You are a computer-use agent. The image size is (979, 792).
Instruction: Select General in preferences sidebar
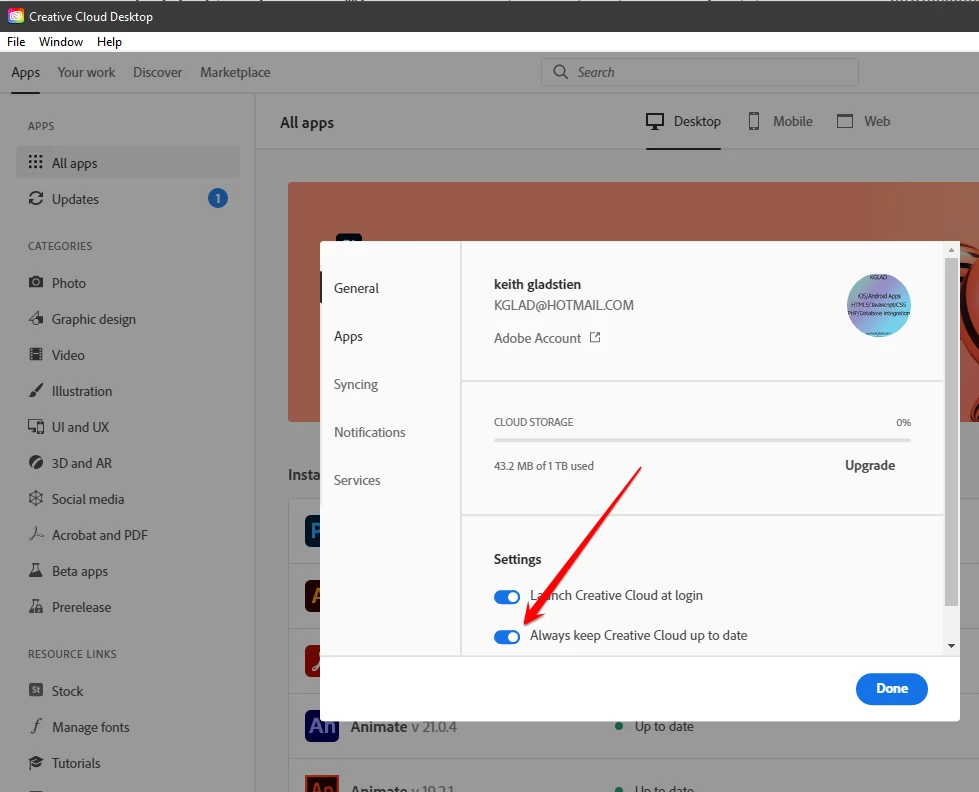(356, 288)
